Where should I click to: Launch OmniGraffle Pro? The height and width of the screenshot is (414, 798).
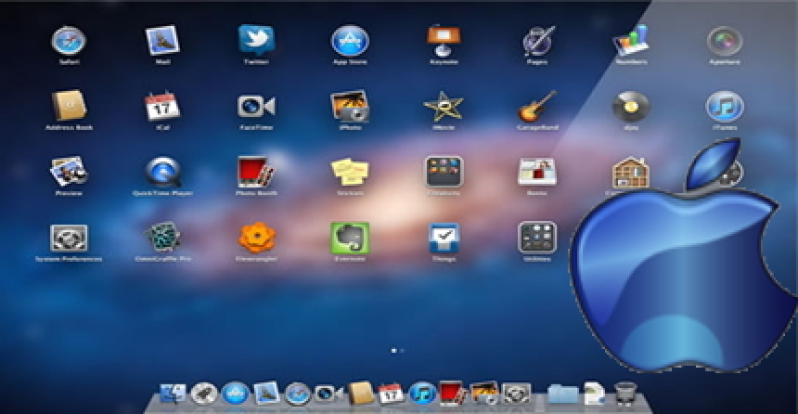click(162, 237)
